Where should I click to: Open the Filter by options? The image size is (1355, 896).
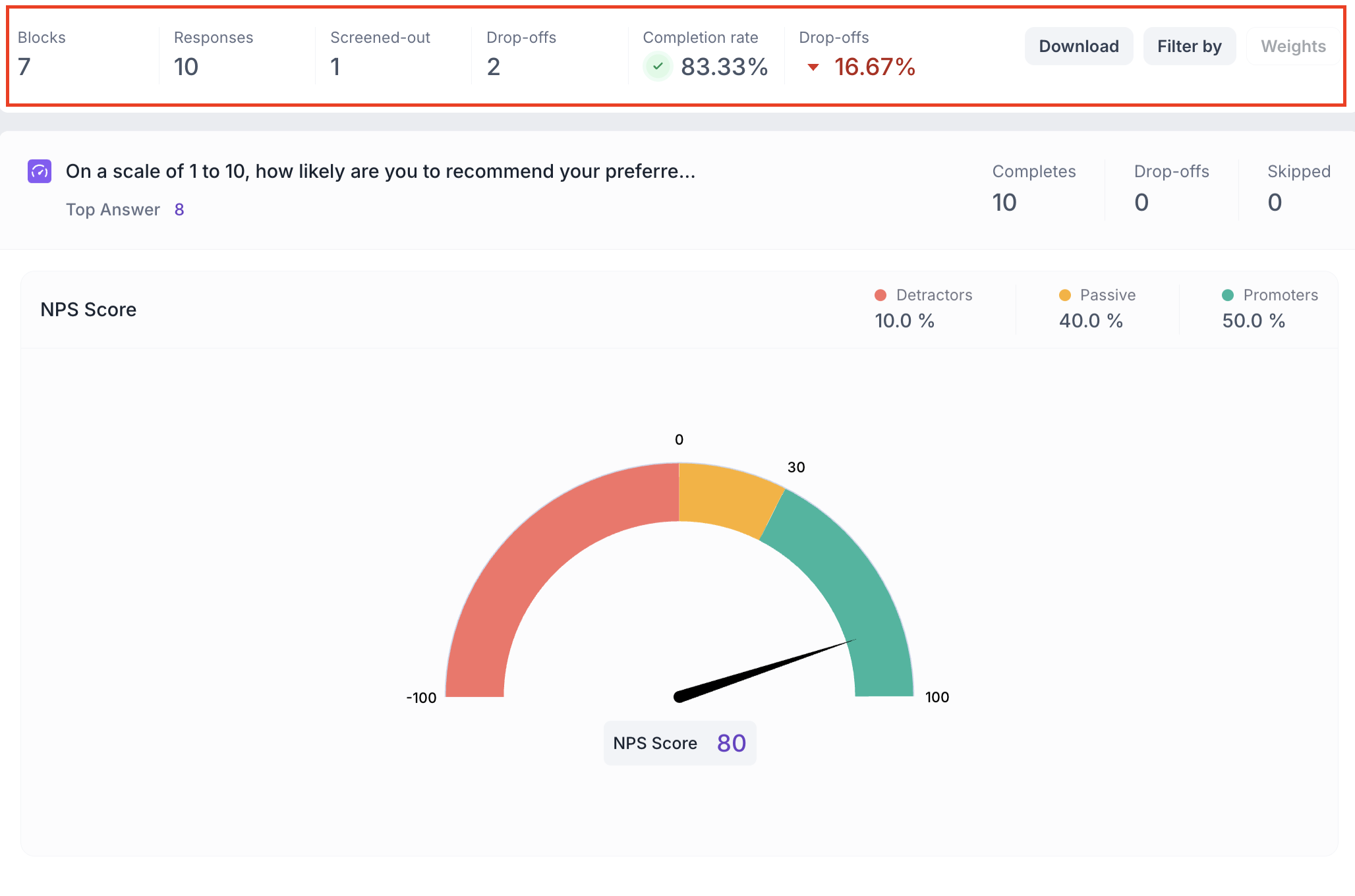(x=1189, y=46)
